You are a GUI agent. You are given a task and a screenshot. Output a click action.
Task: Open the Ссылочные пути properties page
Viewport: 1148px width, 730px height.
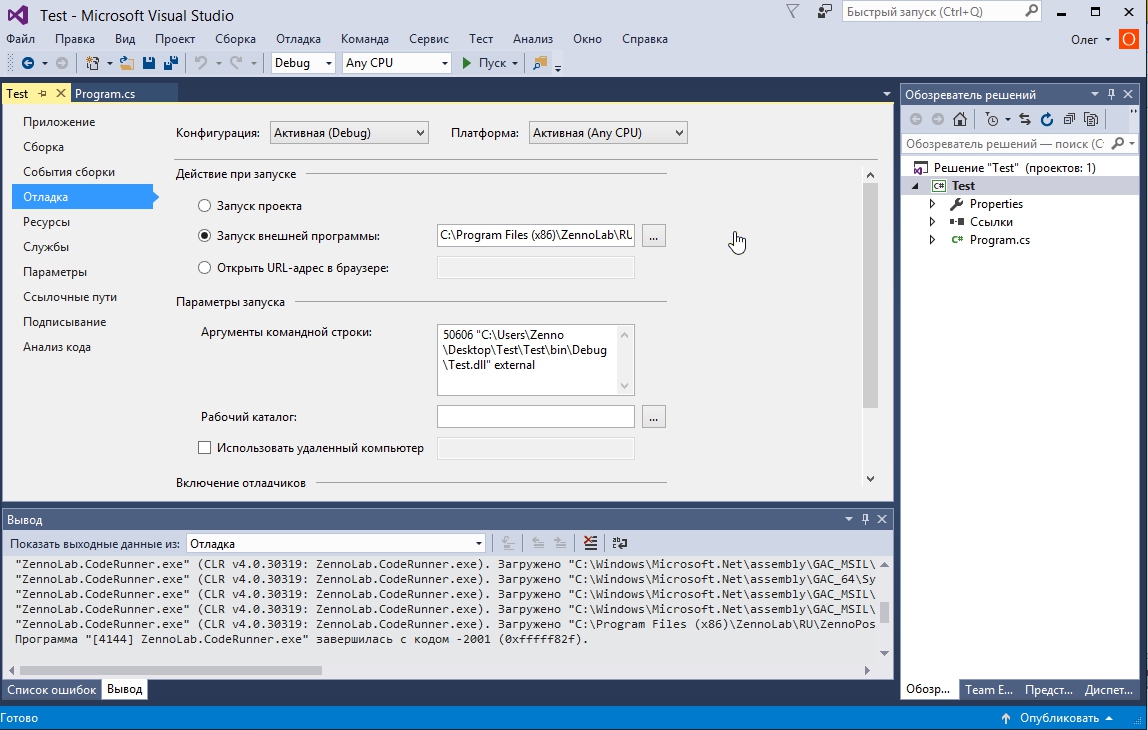coord(70,297)
